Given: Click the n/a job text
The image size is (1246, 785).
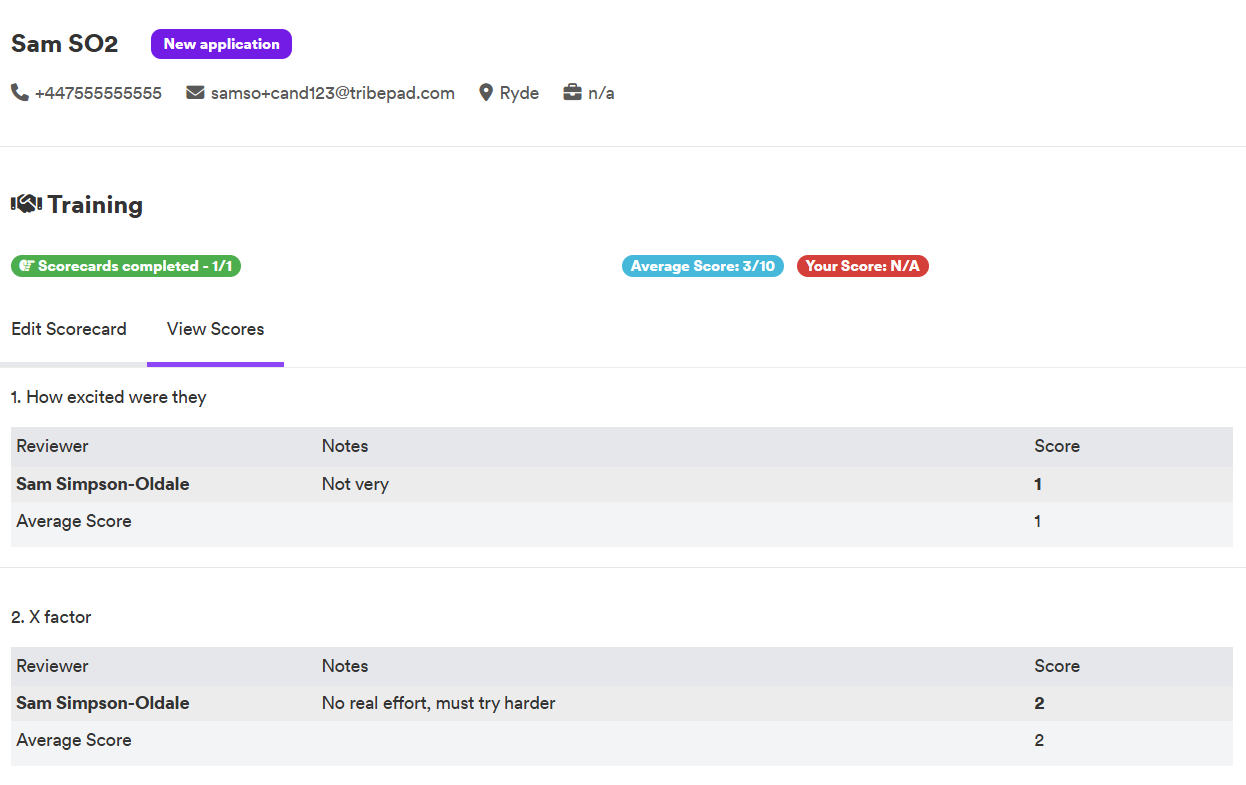Looking at the screenshot, I should click(601, 93).
